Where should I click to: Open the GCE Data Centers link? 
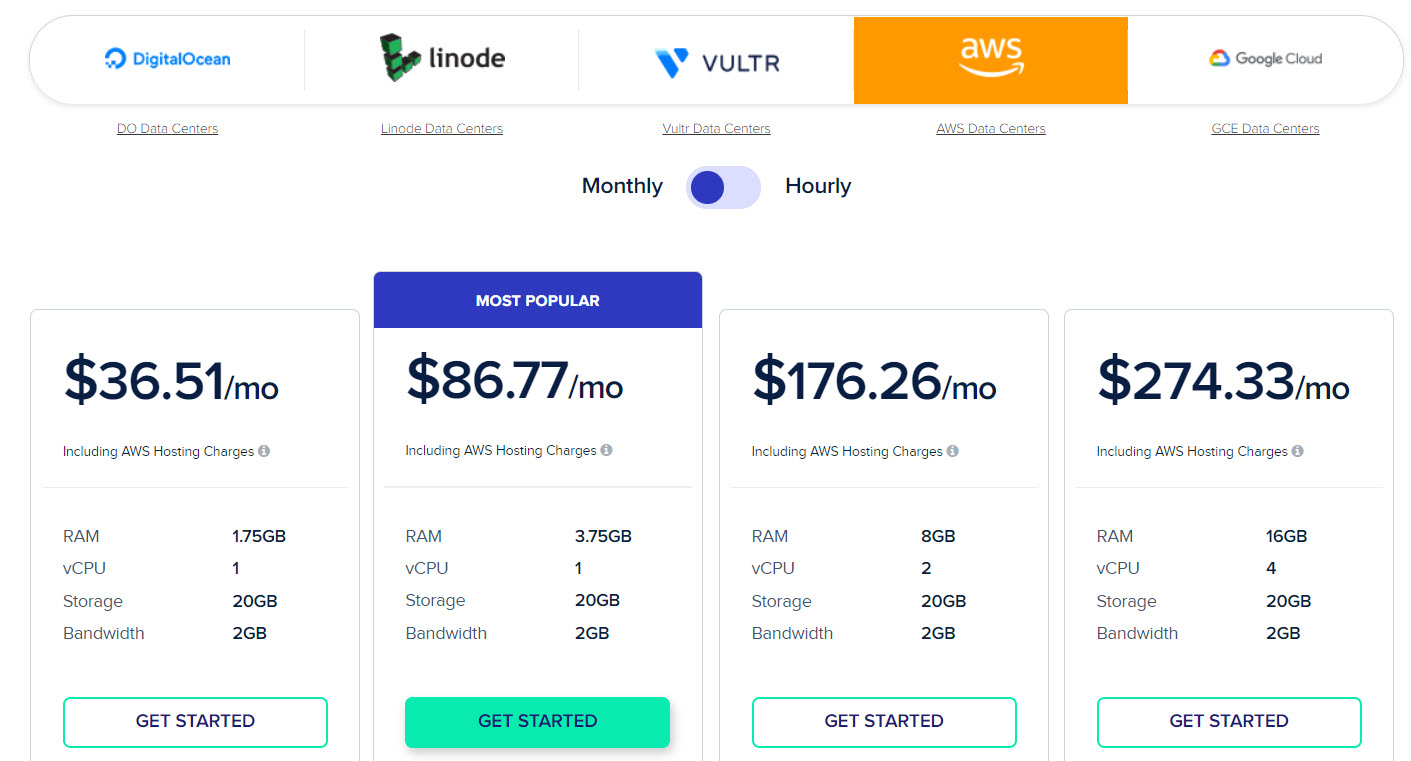pyautogui.click(x=1265, y=128)
